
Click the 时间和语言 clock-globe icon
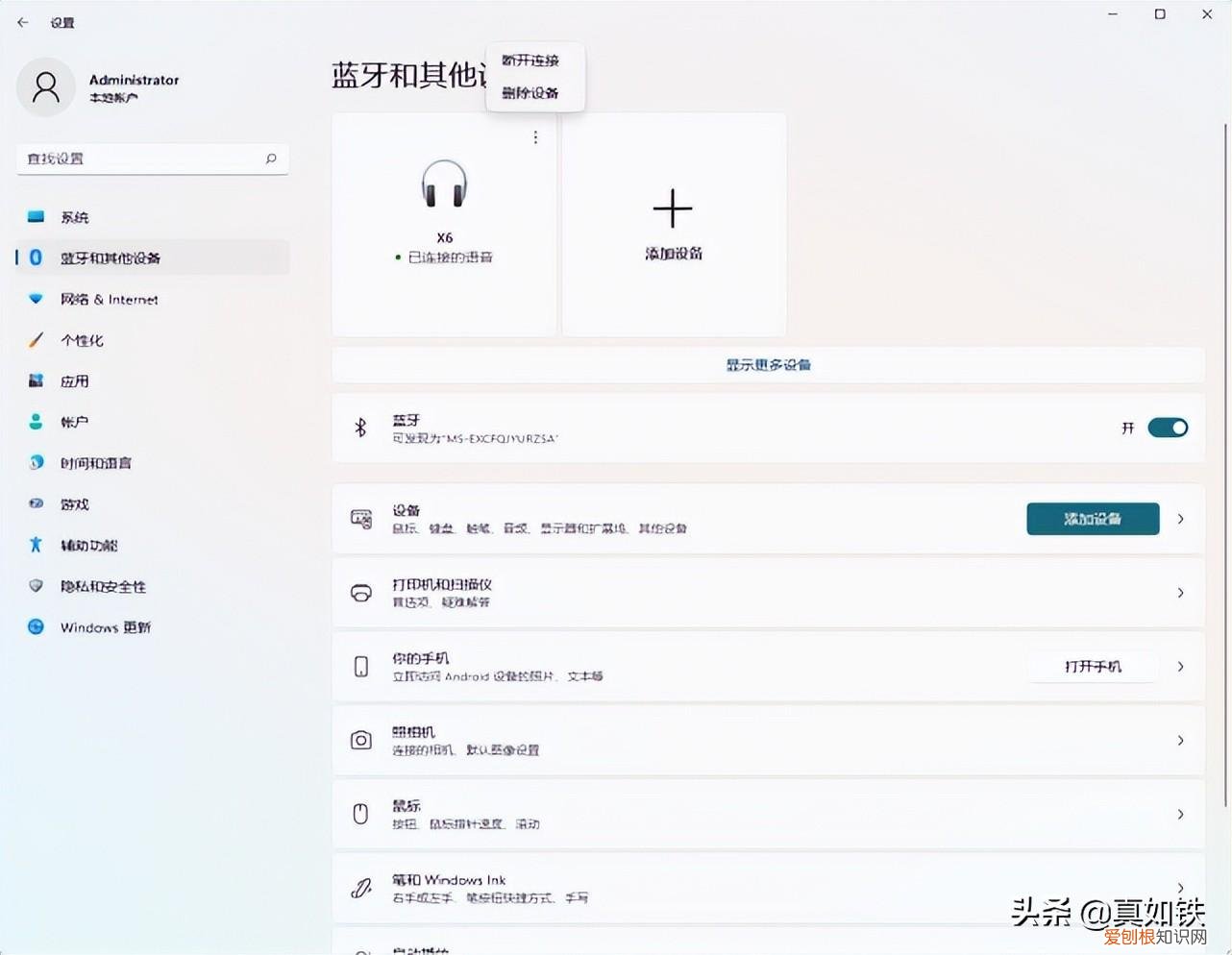click(36, 463)
